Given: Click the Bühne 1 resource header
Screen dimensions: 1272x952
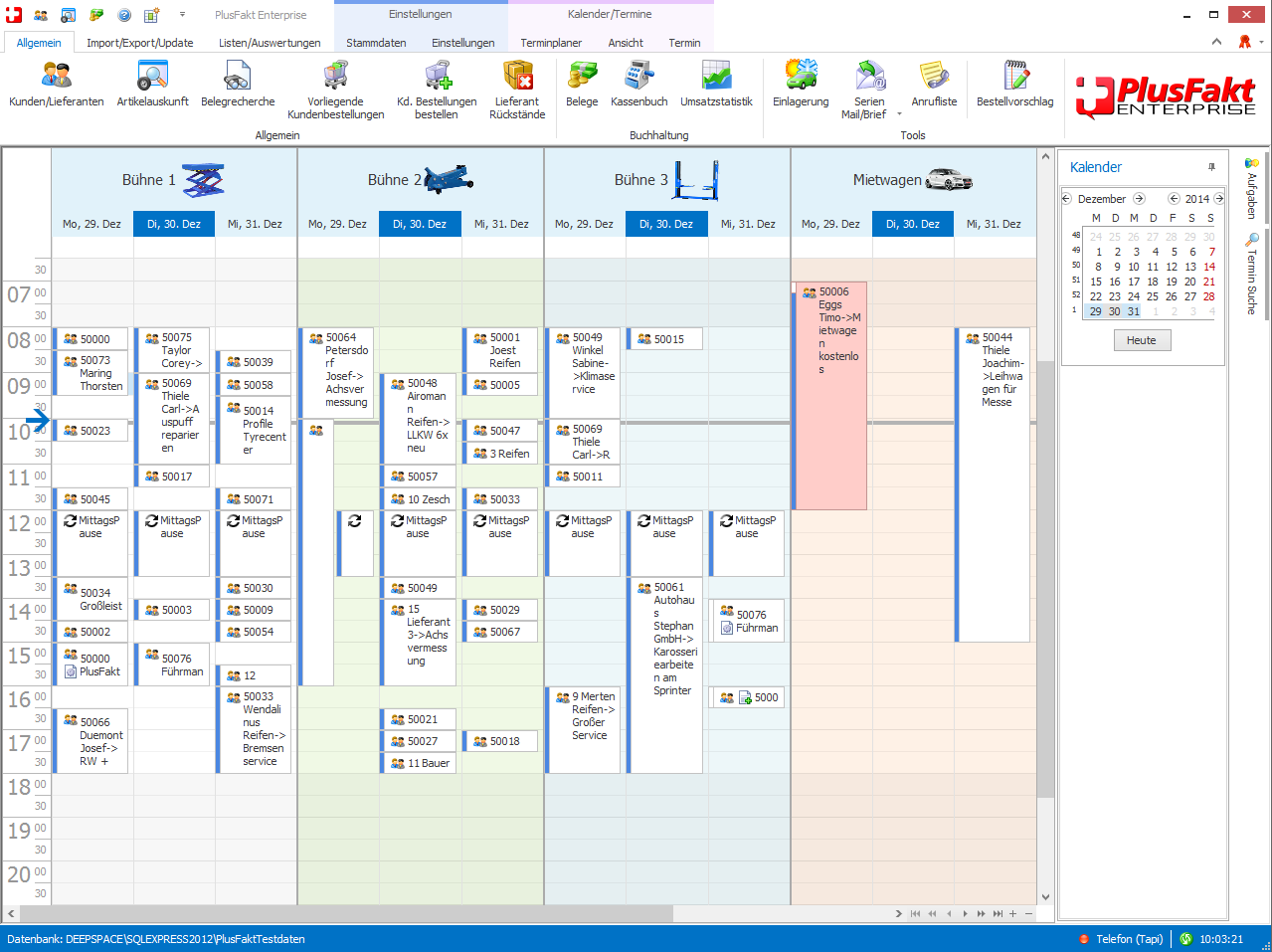Looking at the screenshot, I should (174, 180).
